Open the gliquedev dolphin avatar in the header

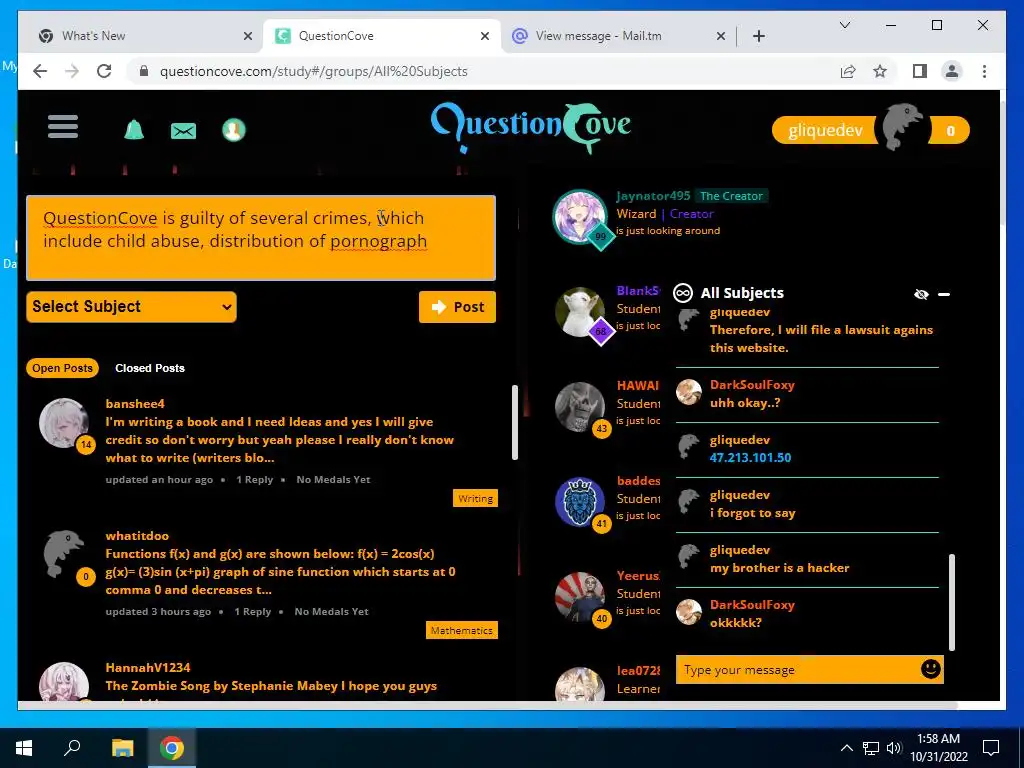point(902,127)
